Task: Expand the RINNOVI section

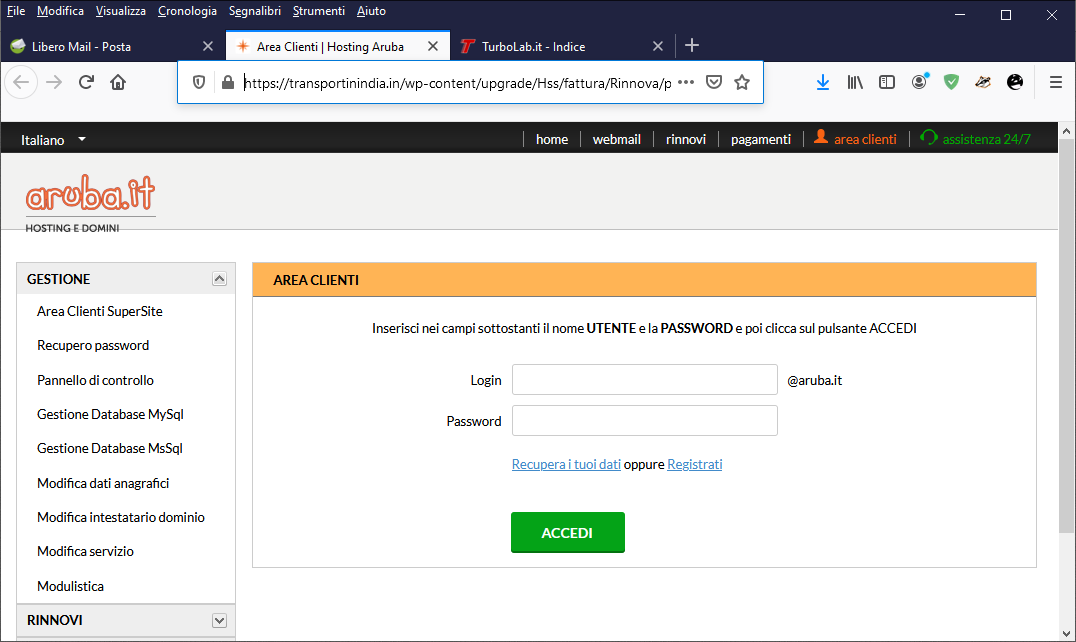Action: point(219,621)
